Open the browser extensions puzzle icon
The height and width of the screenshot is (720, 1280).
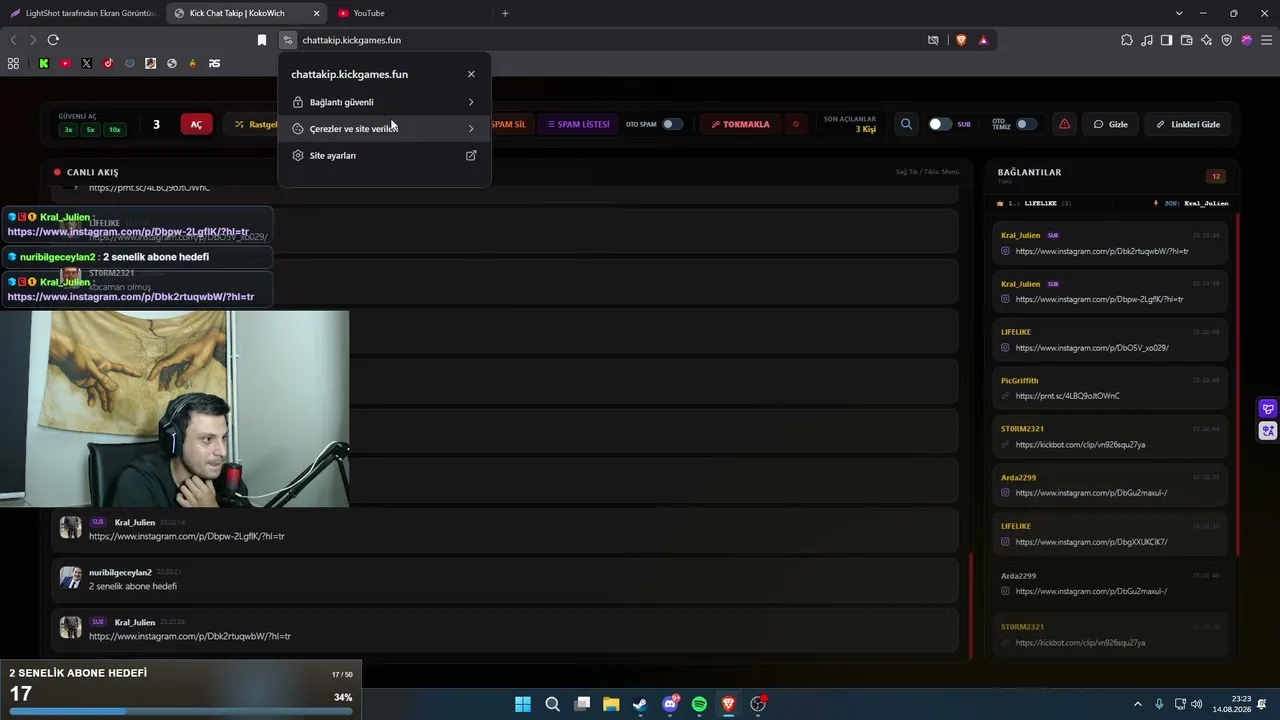click(1127, 40)
